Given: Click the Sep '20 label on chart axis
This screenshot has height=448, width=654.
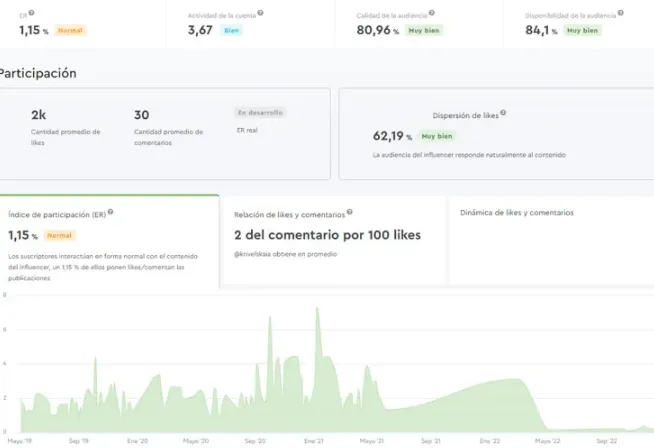Looking at the screenshot, I should tap(254, 440).
